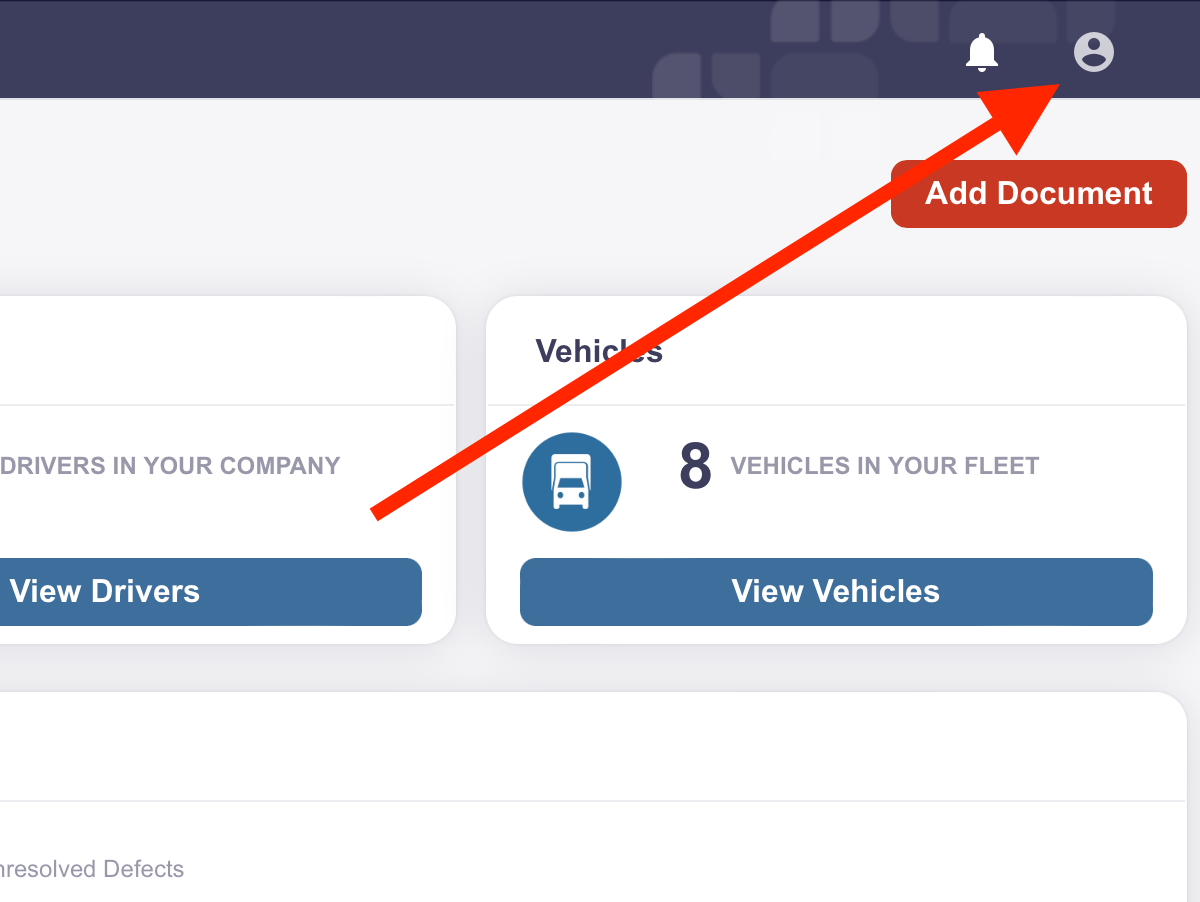
Task: Select the Unresolved Defects text
Action: pyautogui.click(x=92, y=869)
